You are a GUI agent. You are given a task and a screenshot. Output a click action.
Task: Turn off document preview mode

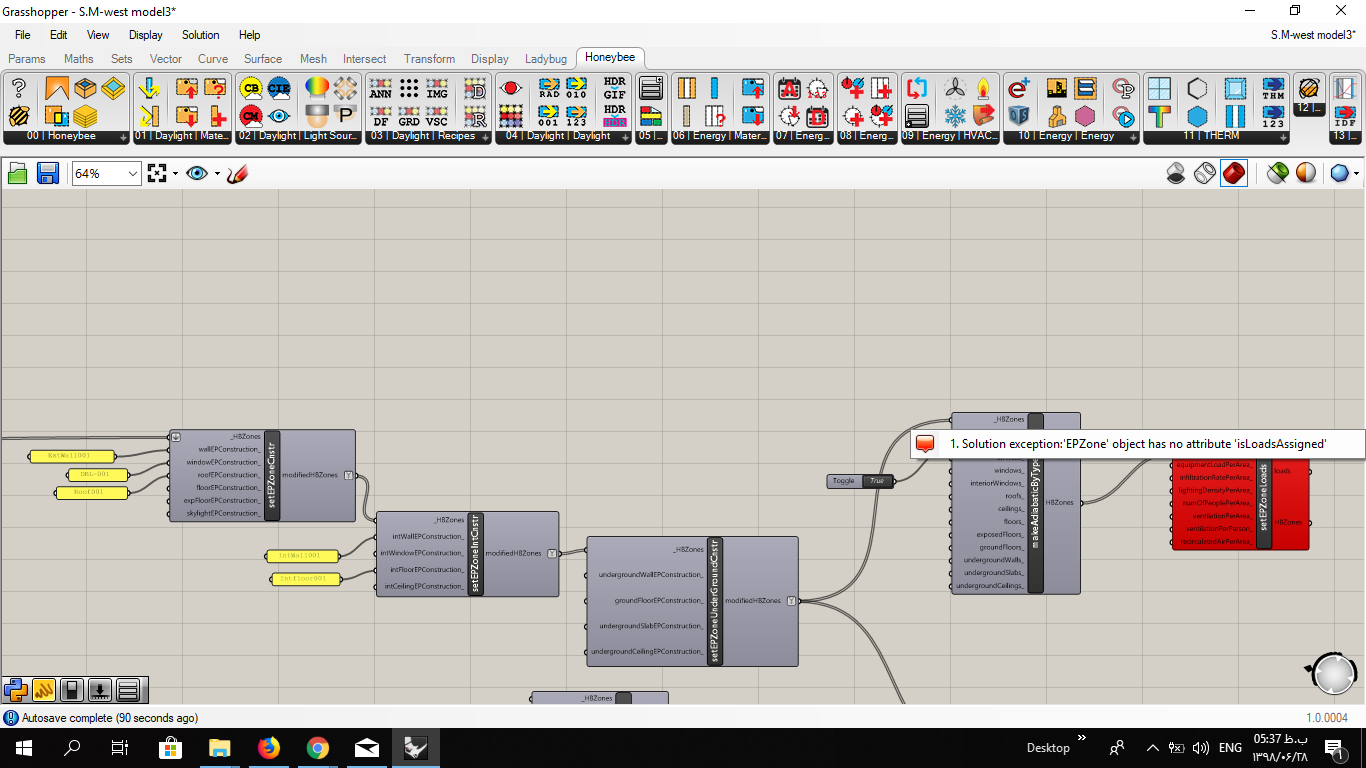click(1177, 173)
